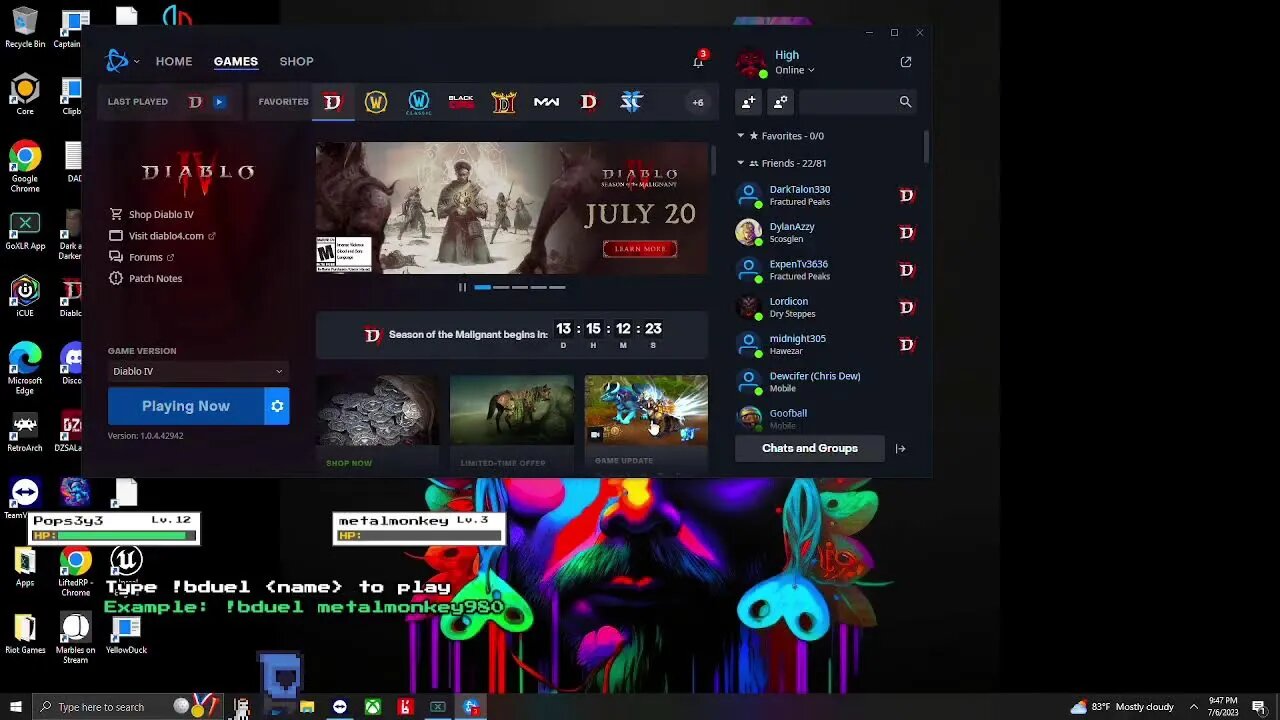Select friend Goofball
The height and width of the screenshot is (720, 1280).
(x=826, y=417)
